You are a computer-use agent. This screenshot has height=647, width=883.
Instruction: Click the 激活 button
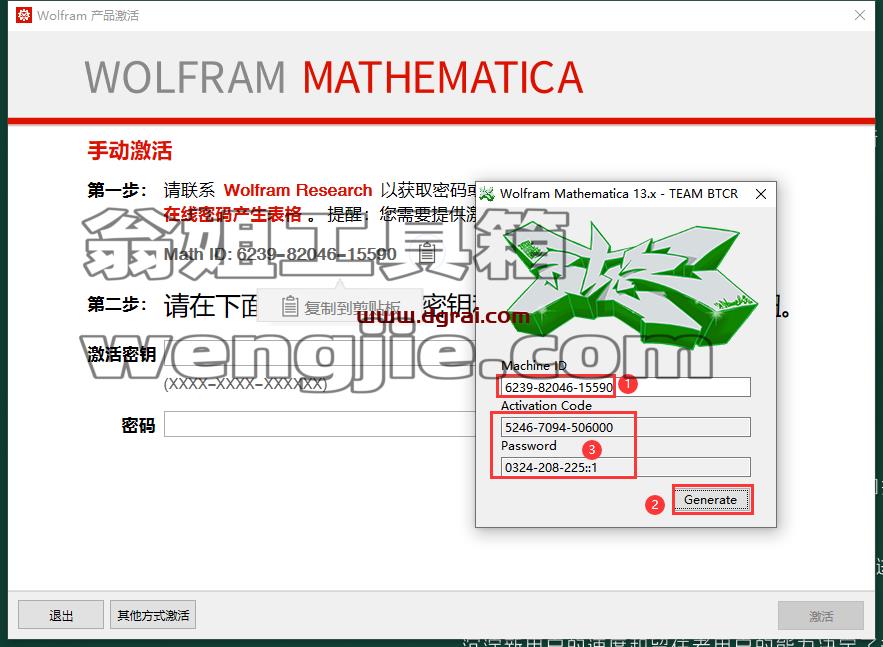(820, 615)
